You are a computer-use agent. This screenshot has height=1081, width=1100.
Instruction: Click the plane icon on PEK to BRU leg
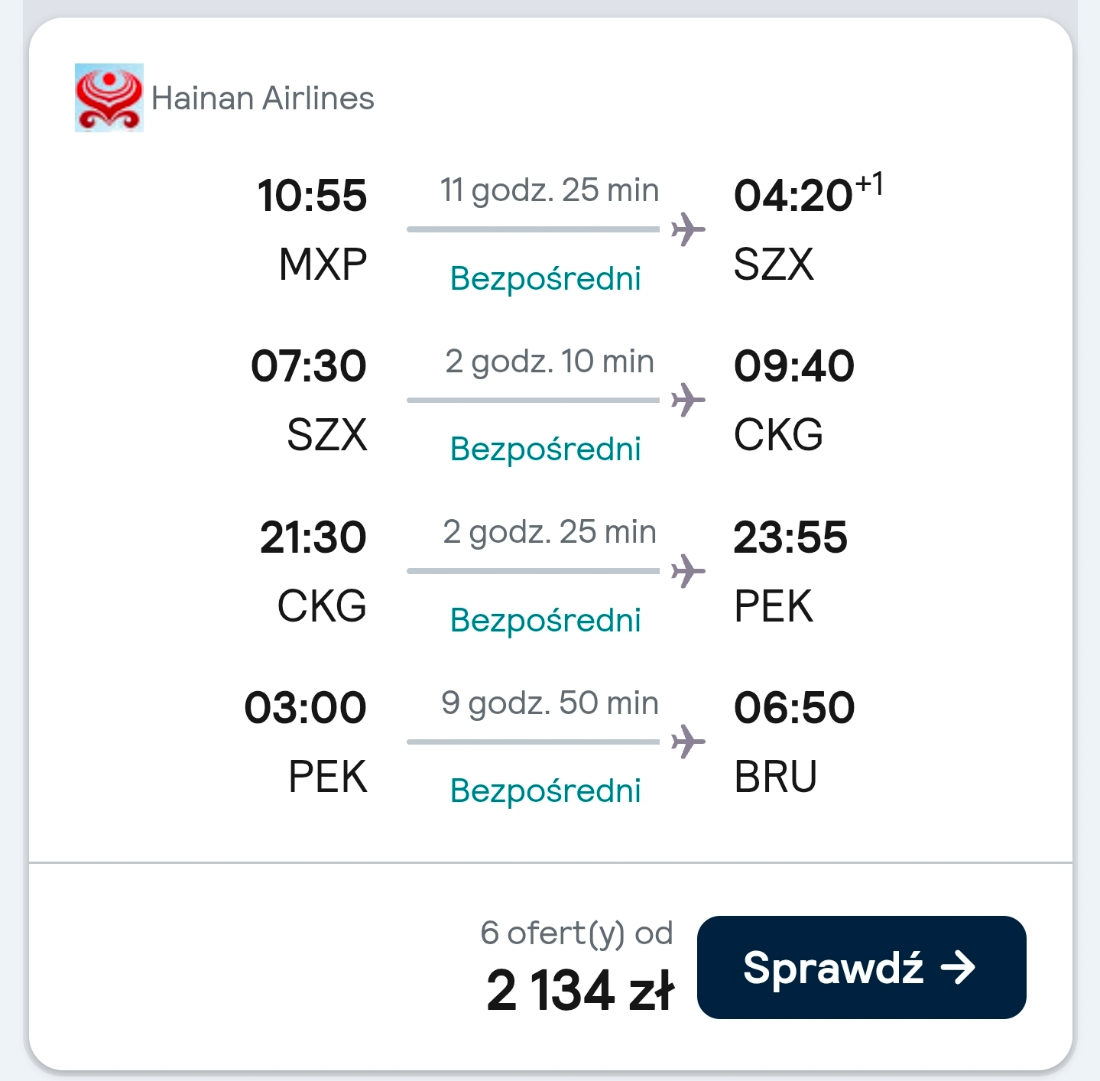pyautogui.click(x=688, y=741)
